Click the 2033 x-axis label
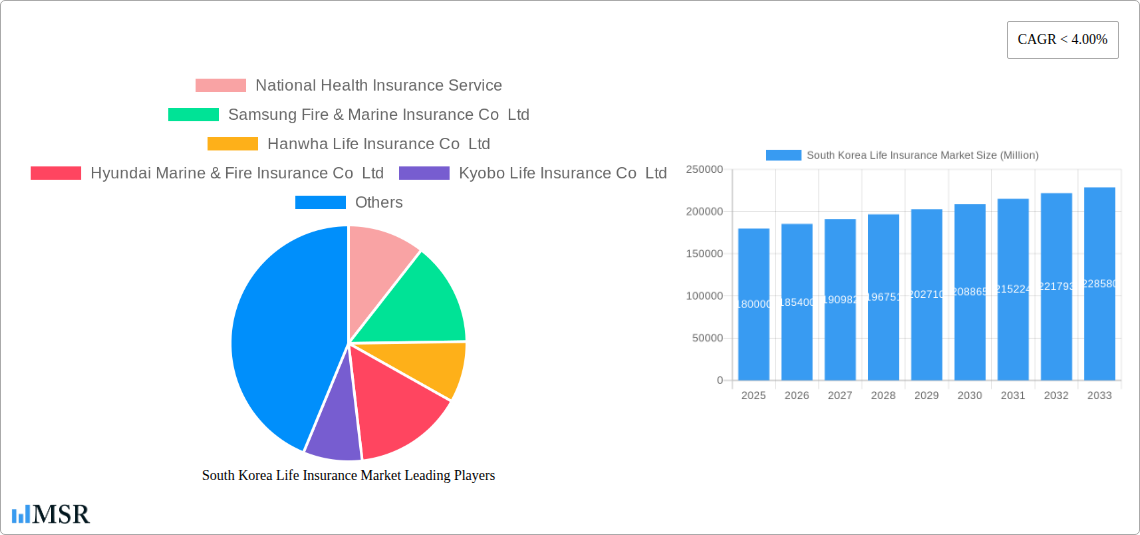 click(x=1099, y=395)
